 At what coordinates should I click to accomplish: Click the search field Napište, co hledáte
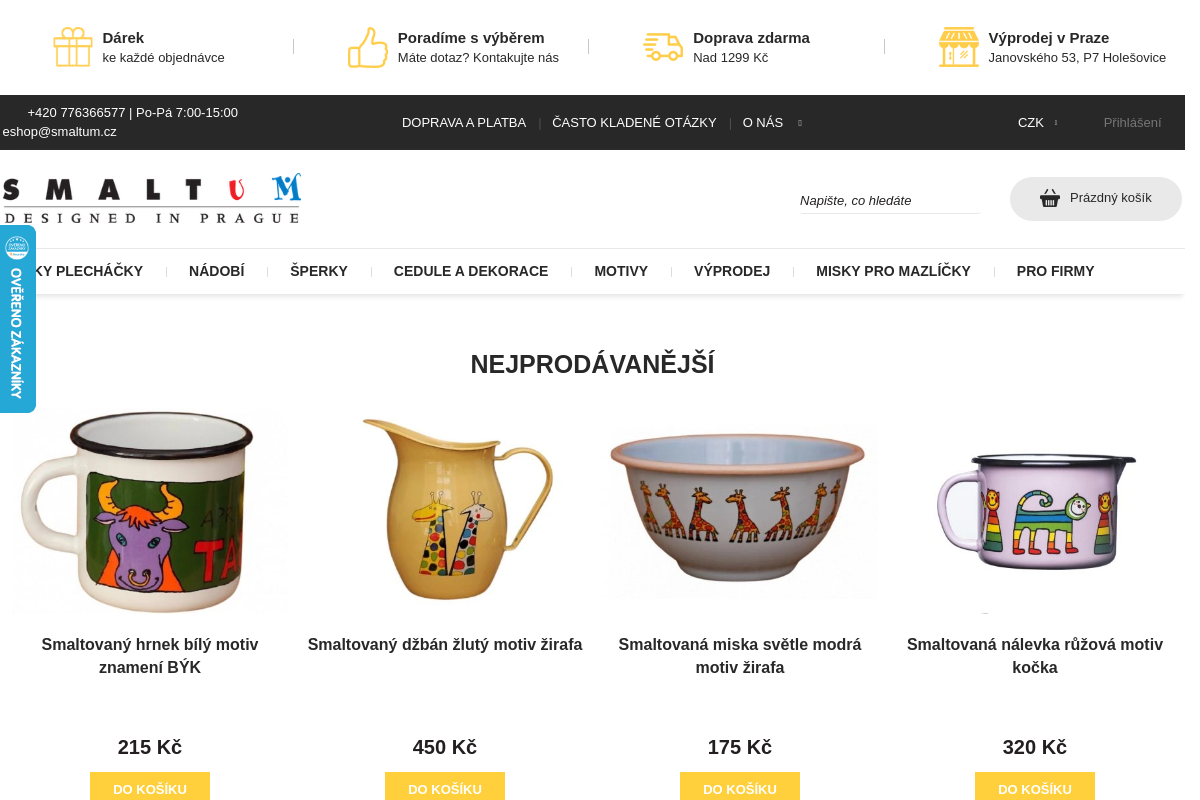click(x=890, y=200)
